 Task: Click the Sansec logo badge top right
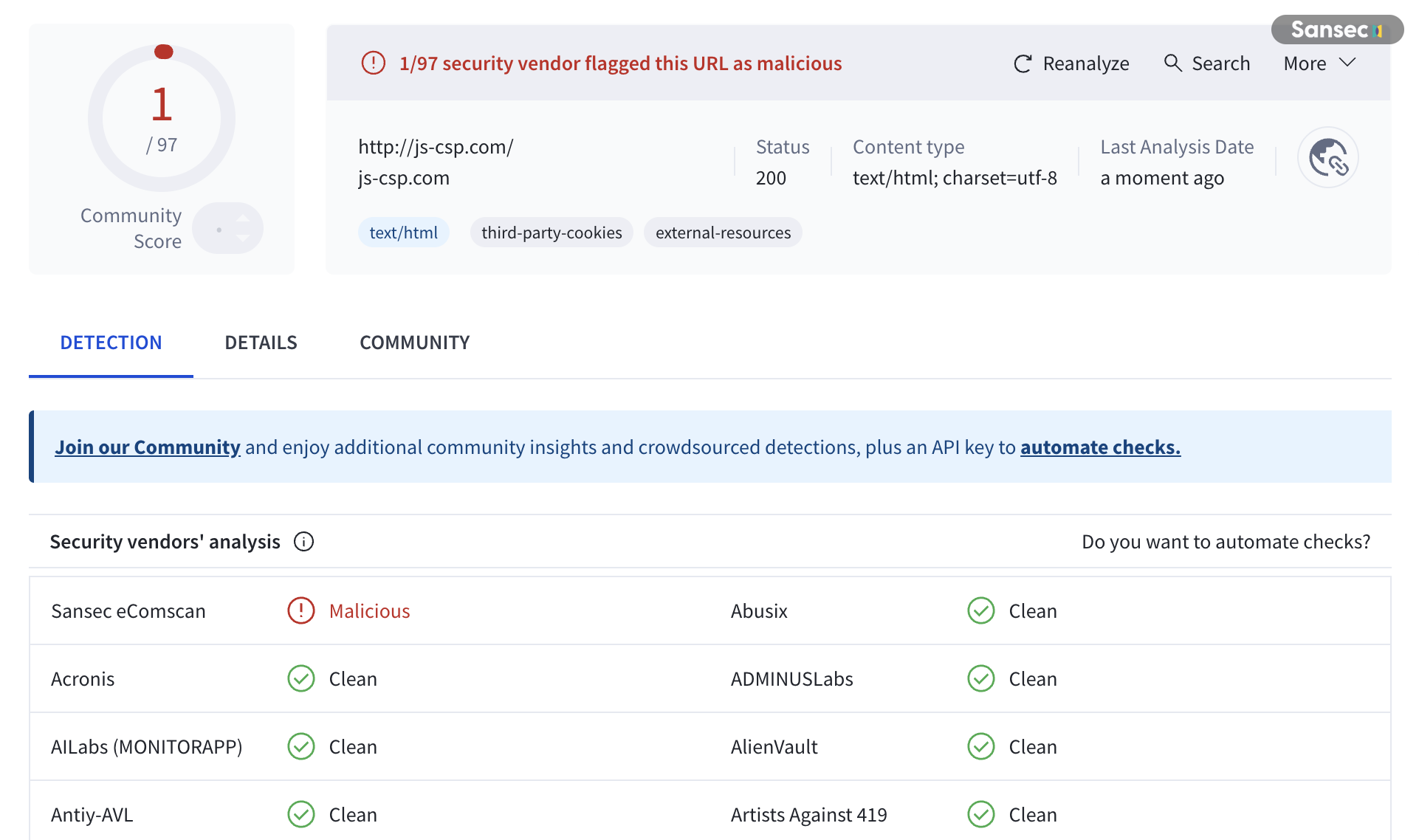pyautogui.click(x=1336, y=30)
